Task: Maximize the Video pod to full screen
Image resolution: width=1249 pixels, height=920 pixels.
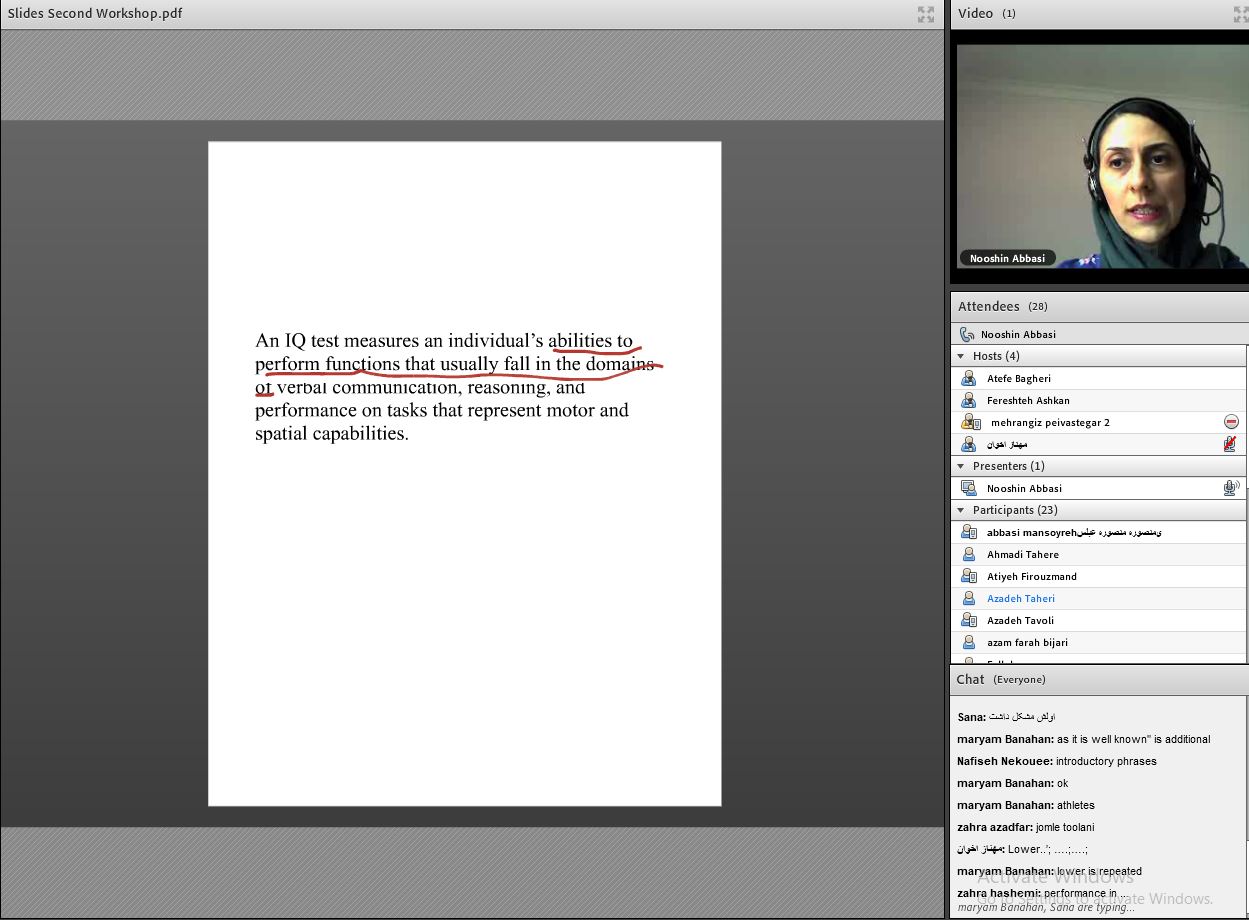Action: 1240,14
